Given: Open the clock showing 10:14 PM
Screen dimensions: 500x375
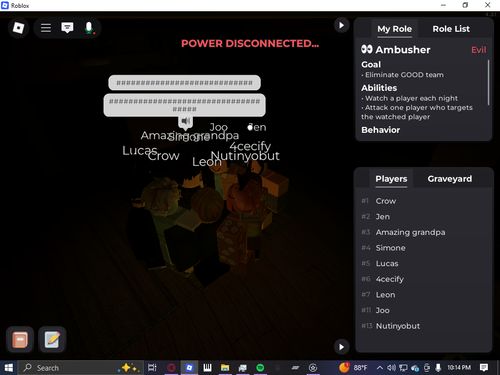Looking at the screenshot, I should 459,368.
